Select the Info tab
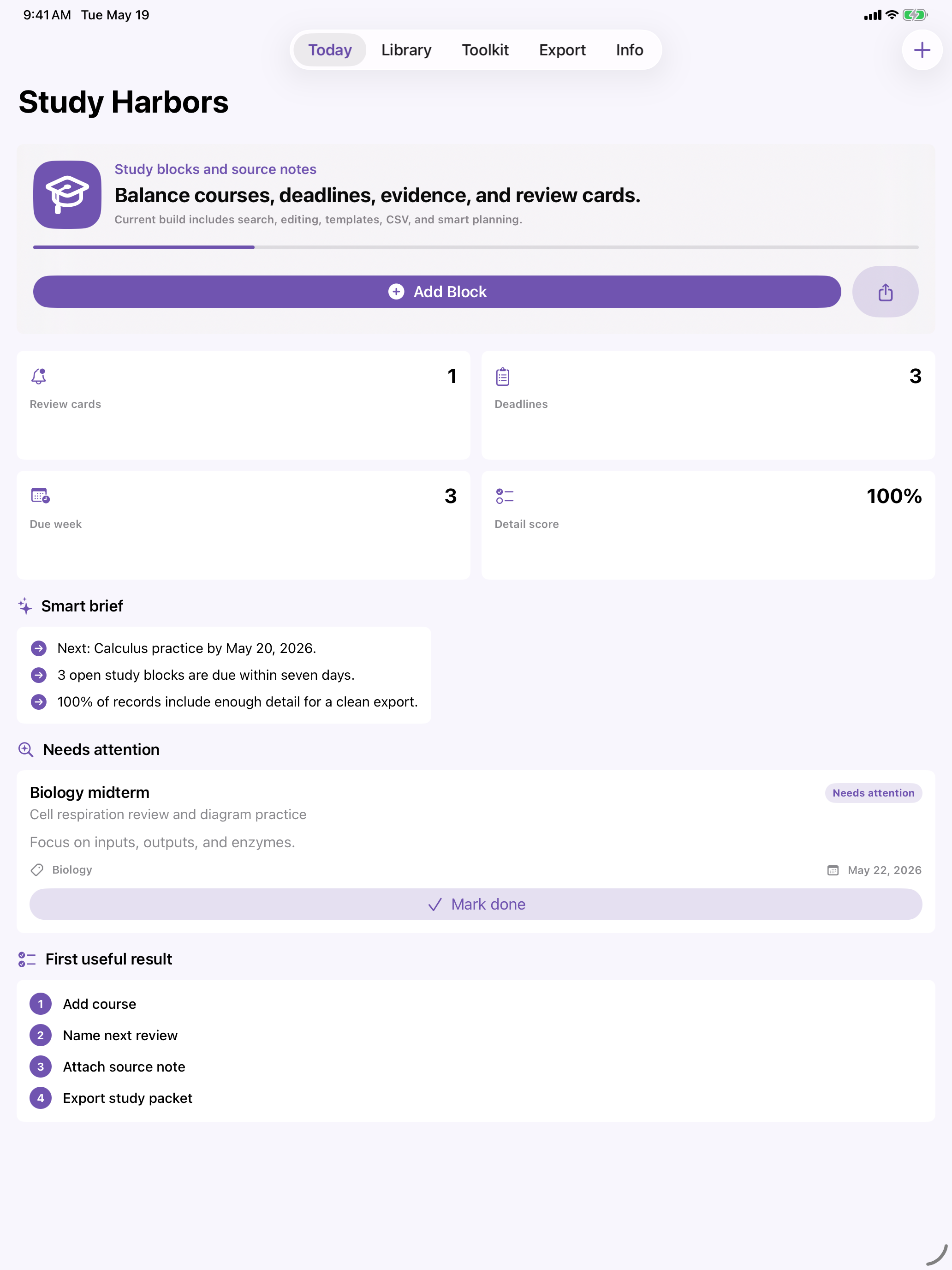This screenshot has width=952, height=1270. (x=629, y=50)
